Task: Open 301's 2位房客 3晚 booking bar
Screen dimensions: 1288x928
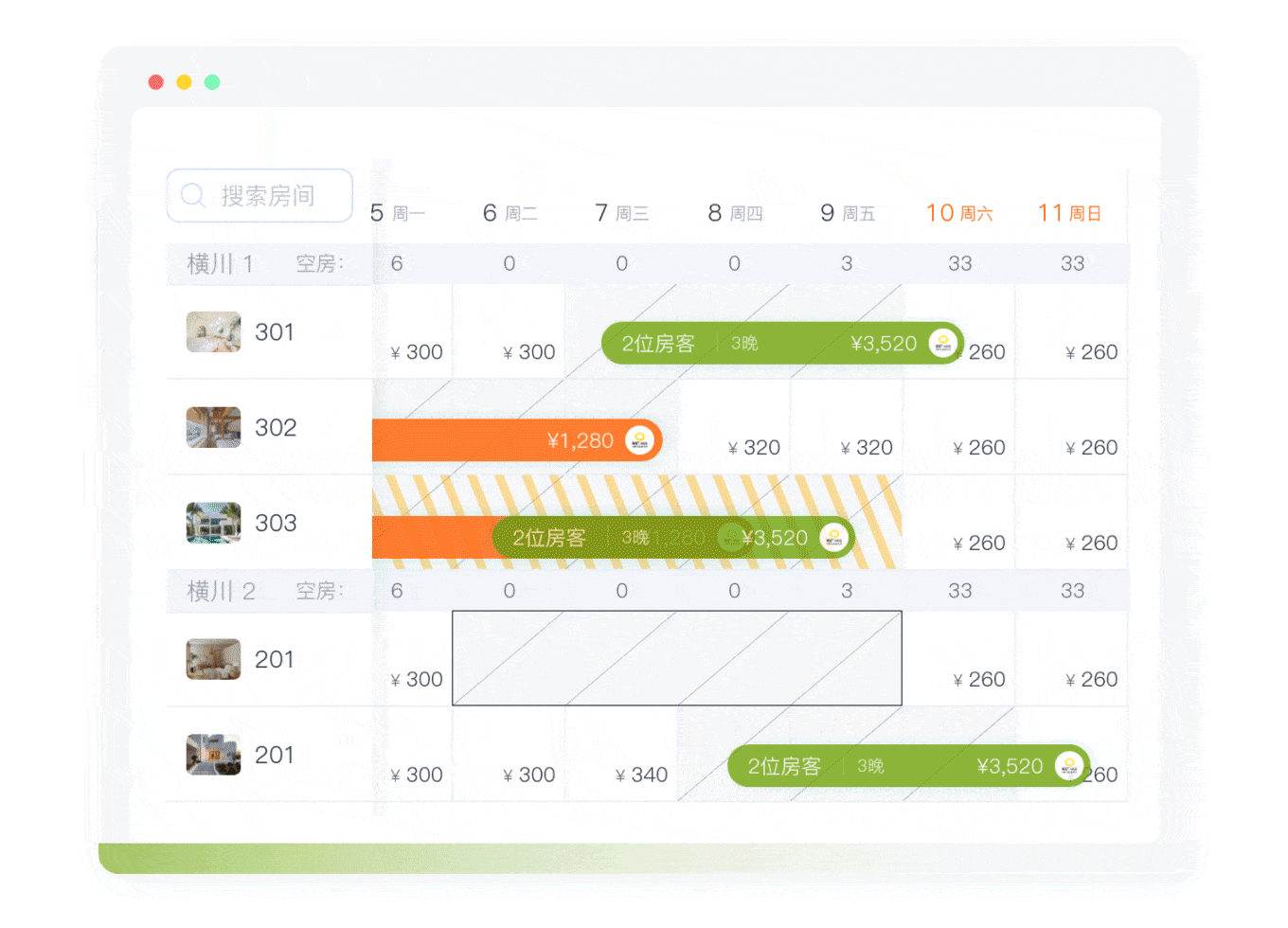Action: pyautogui.click(x=782, y=344)
